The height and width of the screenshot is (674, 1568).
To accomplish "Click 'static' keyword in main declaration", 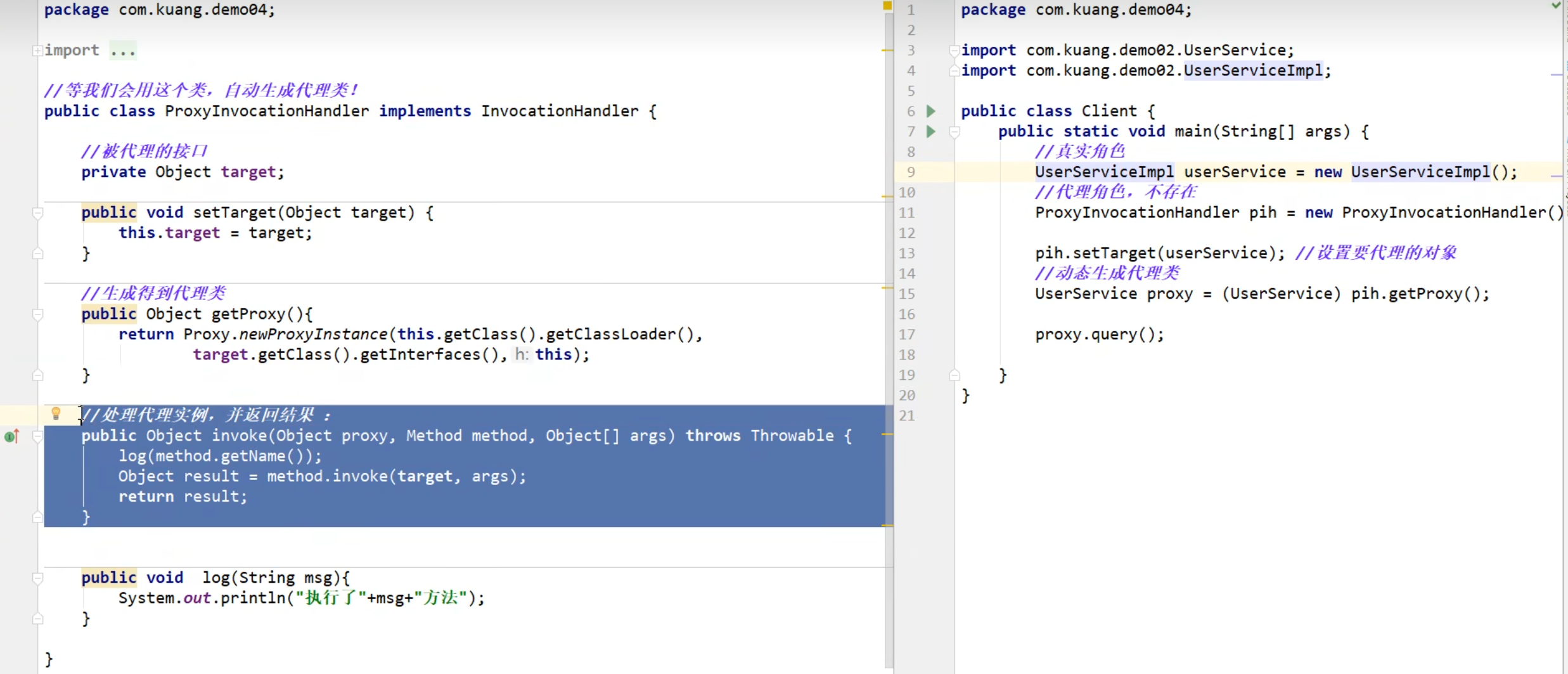I will point(1091,131).
